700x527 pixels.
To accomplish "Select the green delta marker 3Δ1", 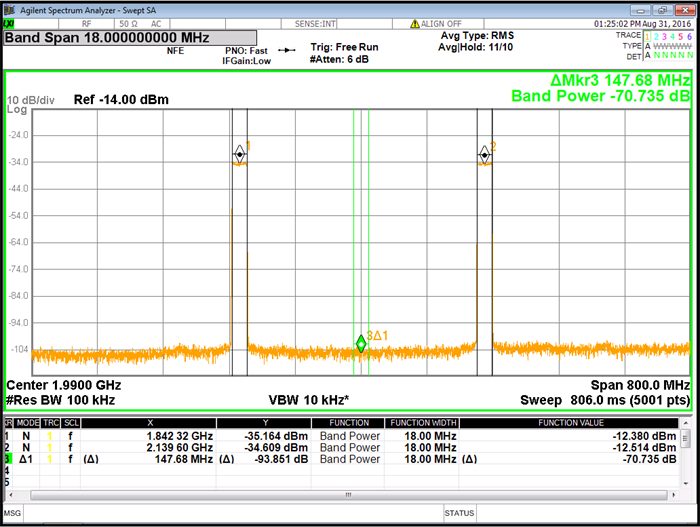I will coord(361,344).
